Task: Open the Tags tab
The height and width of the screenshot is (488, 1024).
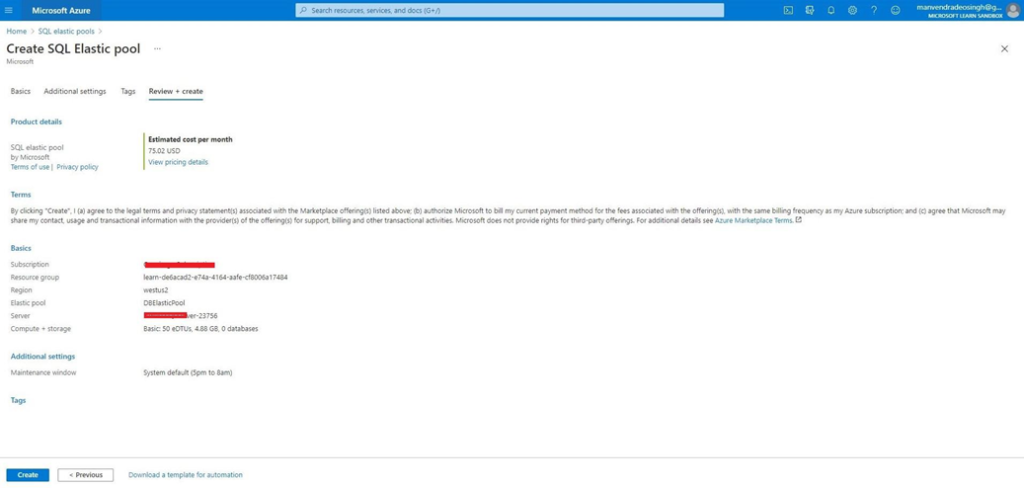Action: coord(128,91)
